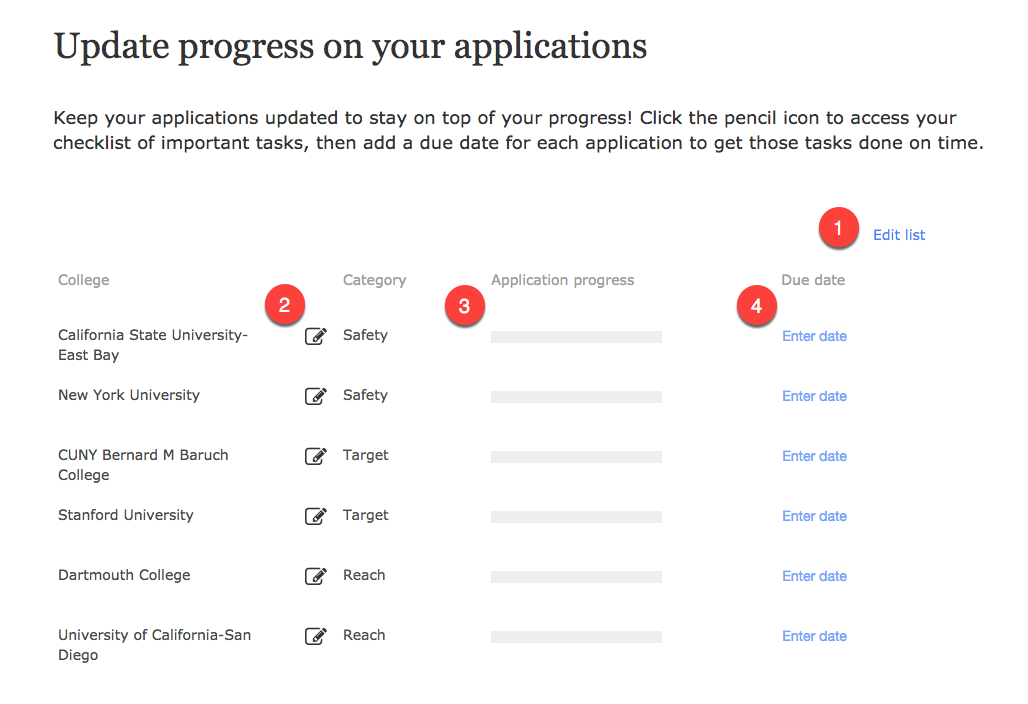1028x704 pixels.
Task: Open the checklist pencil for New York University
Action: coord(315,396)
